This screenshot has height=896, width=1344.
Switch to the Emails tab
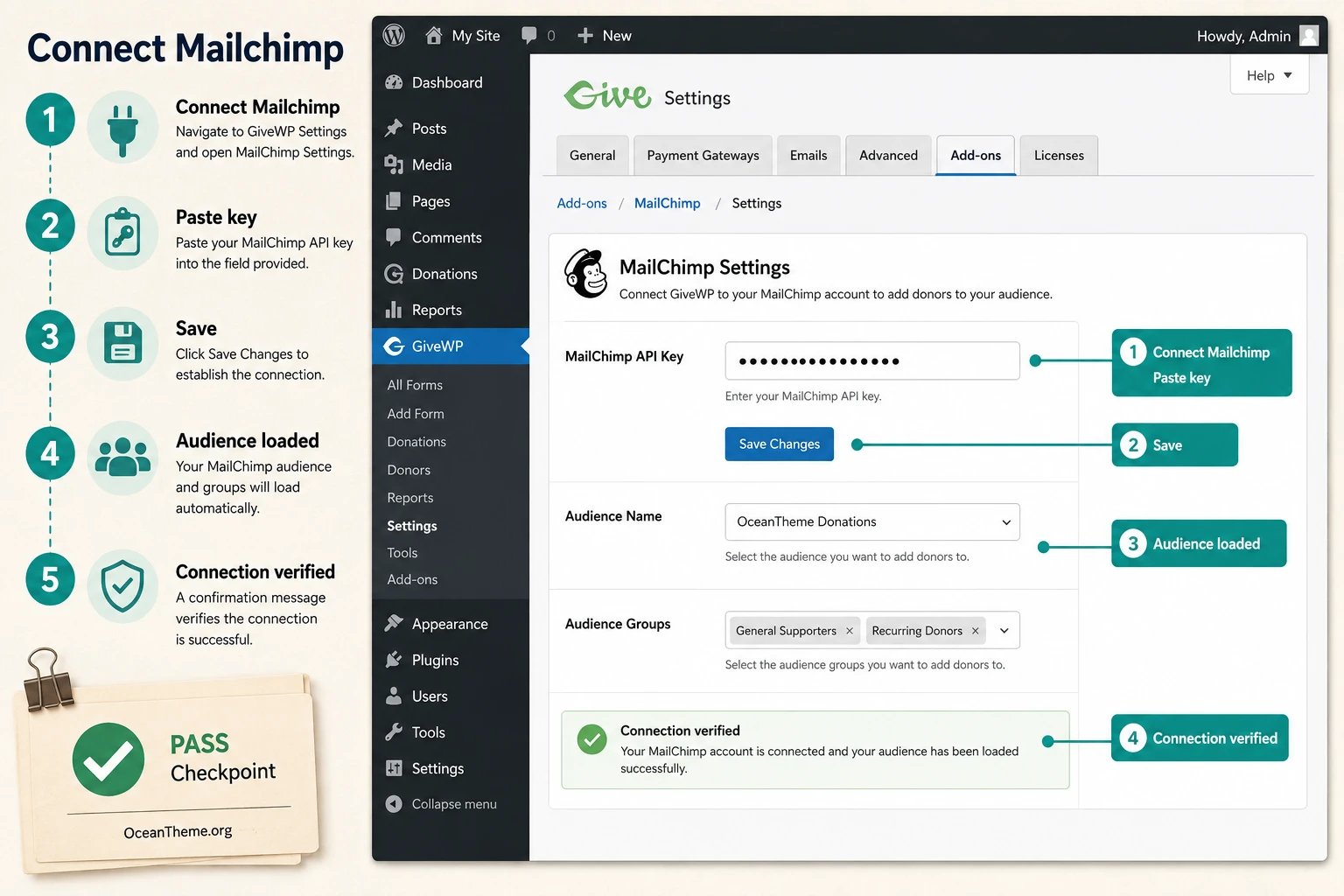click(808, 155)
